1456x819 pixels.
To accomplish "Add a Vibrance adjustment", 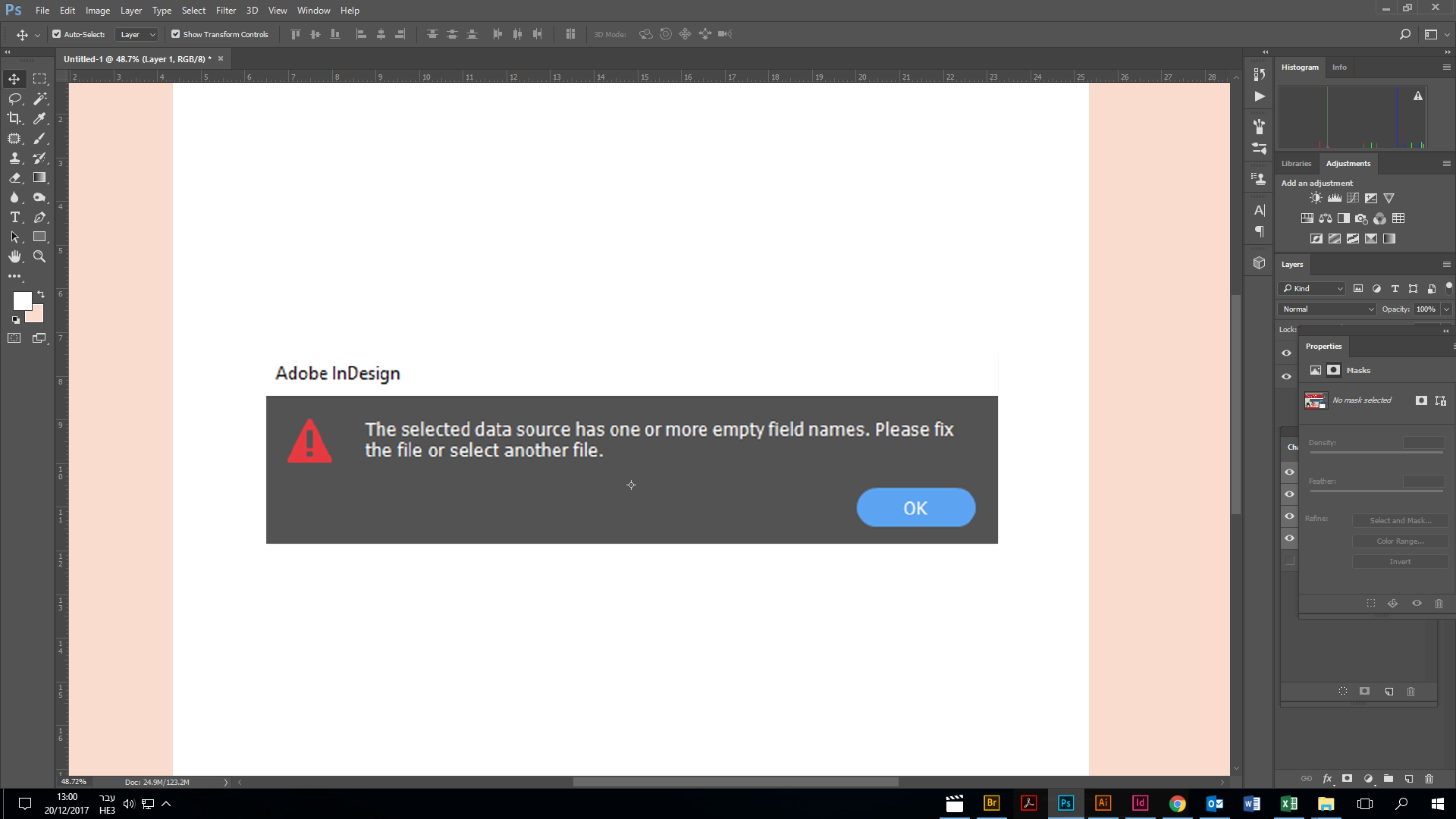I will coord(1389,198).
